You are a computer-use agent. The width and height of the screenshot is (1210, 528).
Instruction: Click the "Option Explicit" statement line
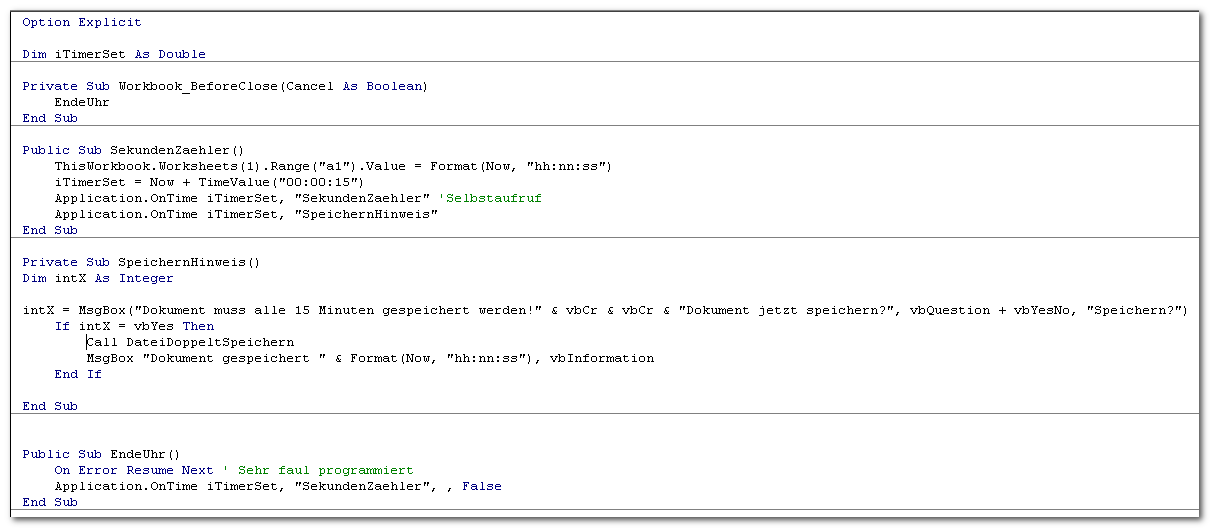[82, 22]
